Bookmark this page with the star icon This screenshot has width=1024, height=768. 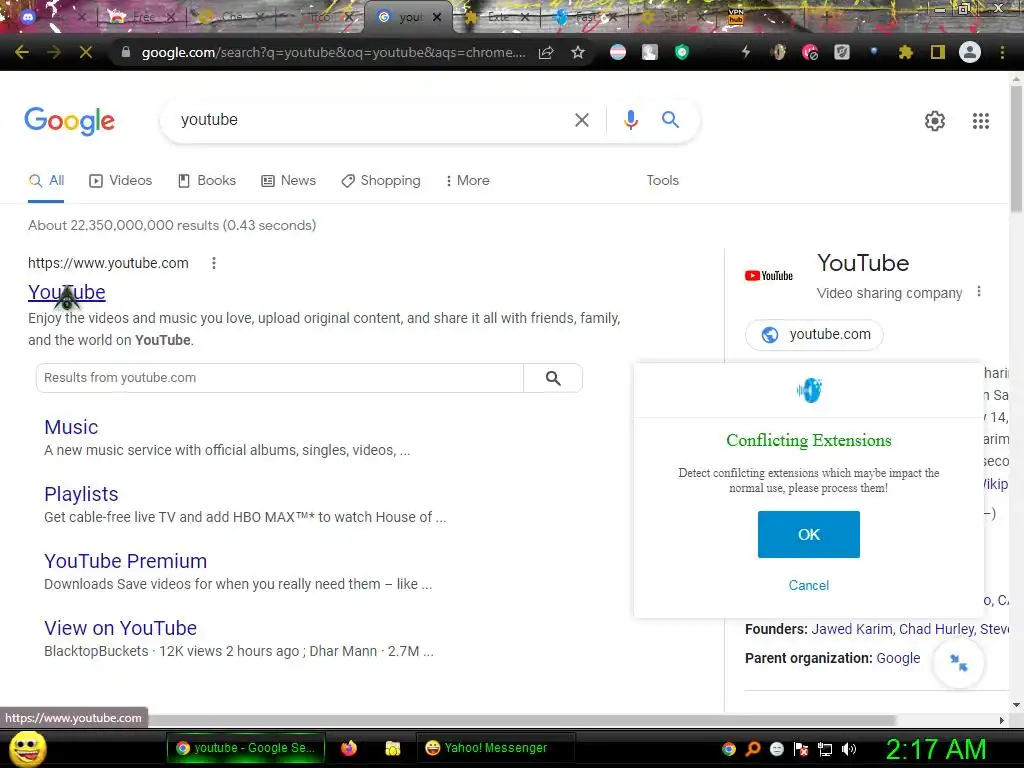578,52
